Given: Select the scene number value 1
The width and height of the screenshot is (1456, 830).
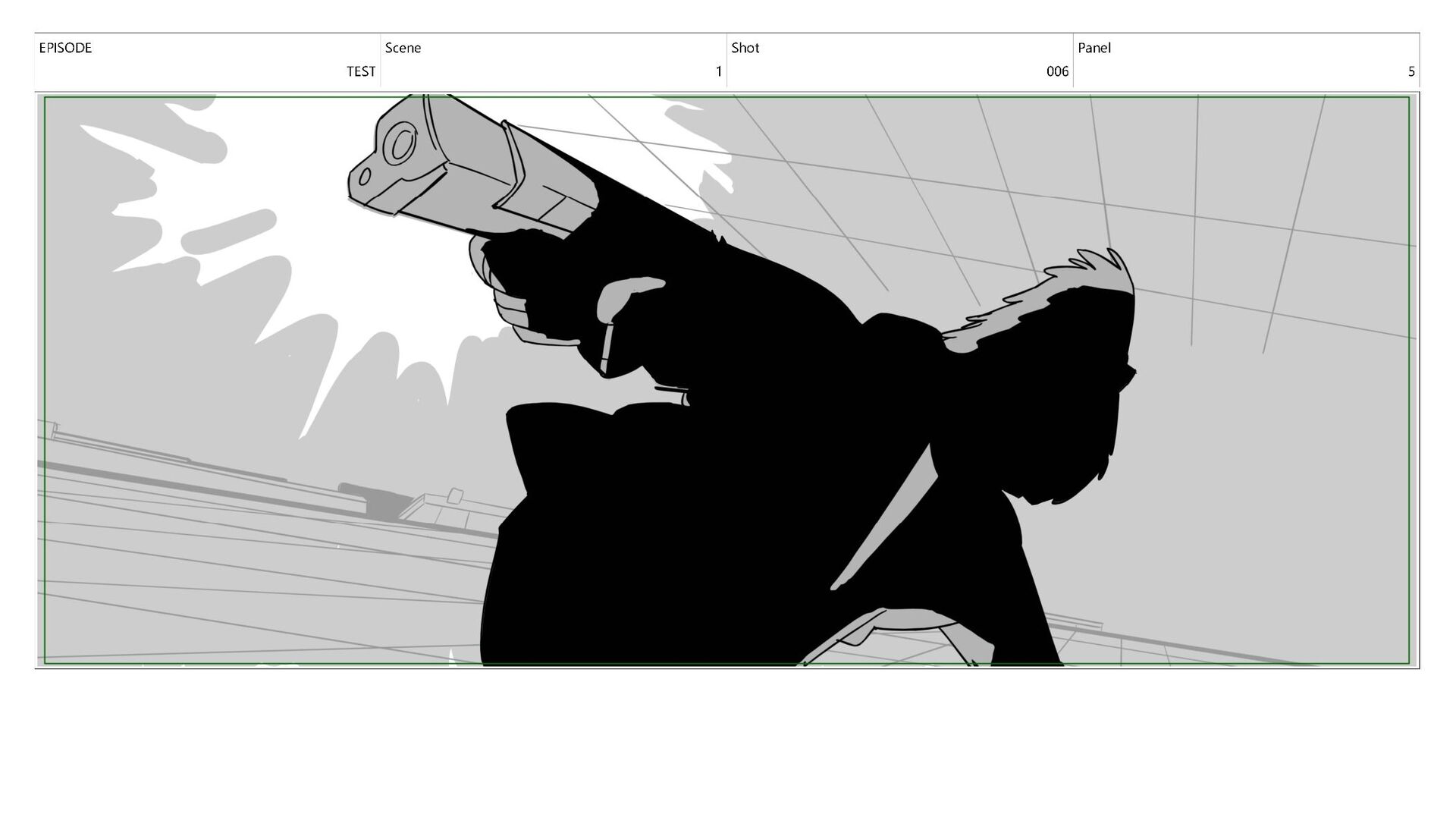Looking at the screenshot, I should tap(719, 71).
